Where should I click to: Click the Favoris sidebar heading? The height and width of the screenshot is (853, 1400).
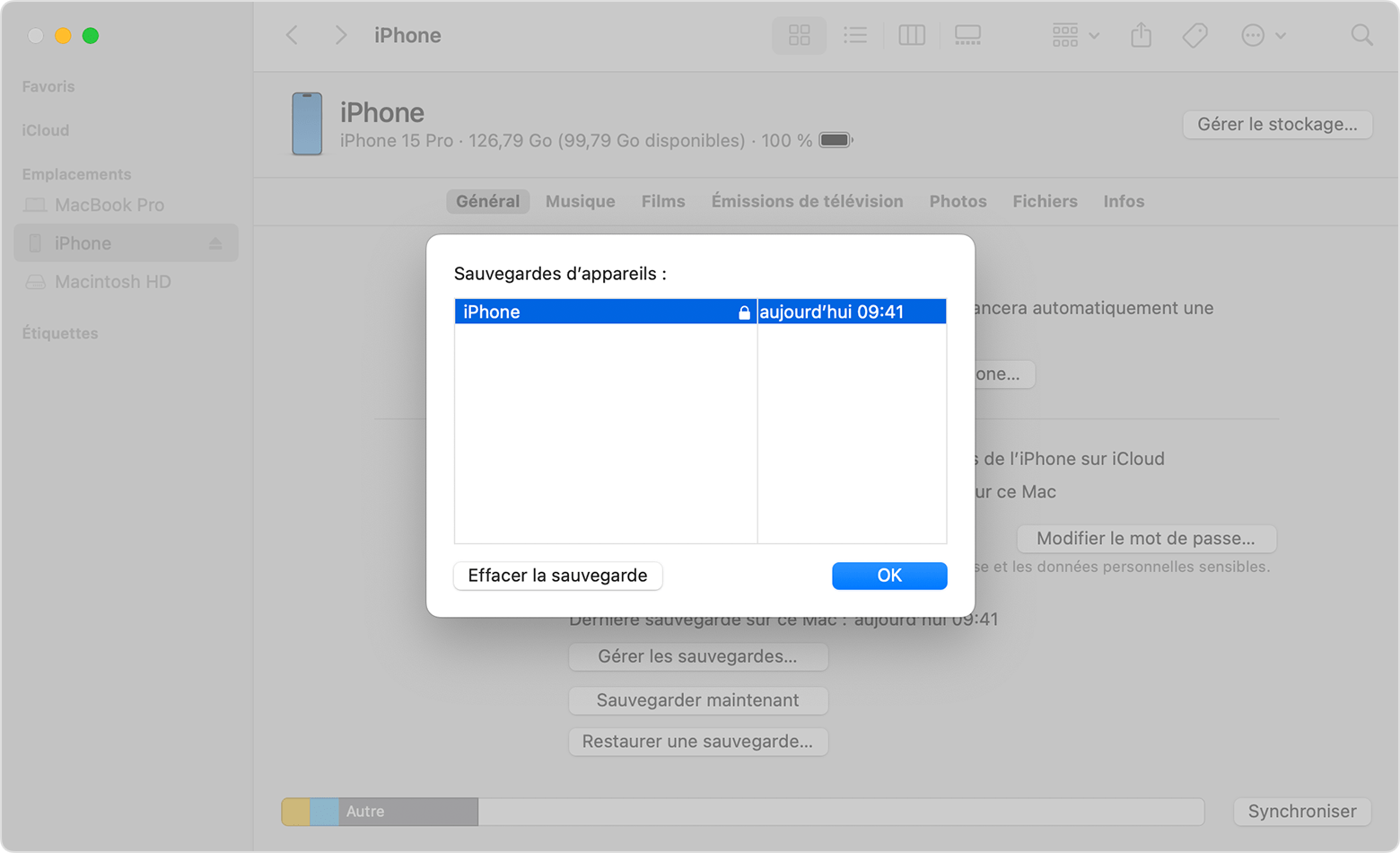[x=48, y=86]
